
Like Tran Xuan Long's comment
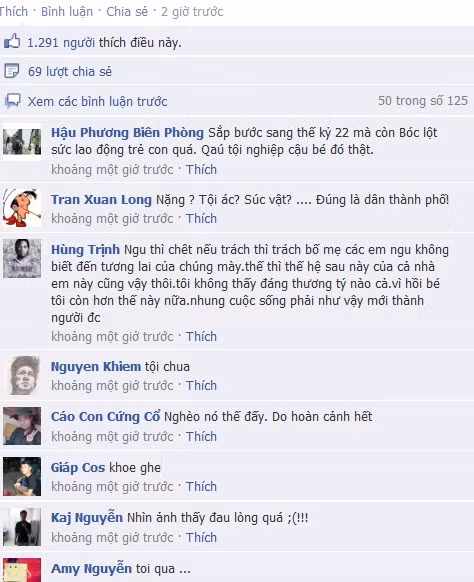pos(201,219)
